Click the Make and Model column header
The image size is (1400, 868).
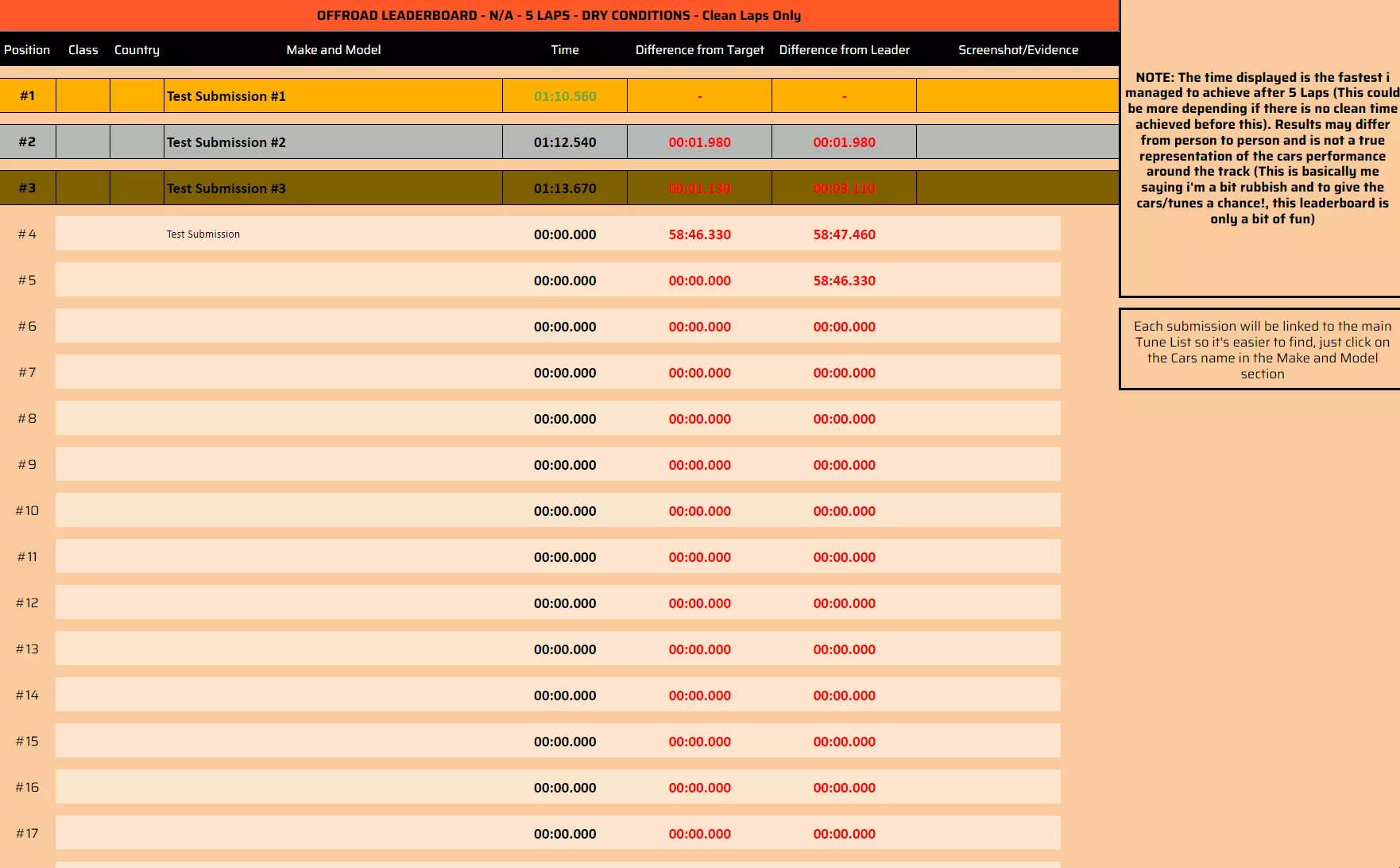[x=334, y=49]
